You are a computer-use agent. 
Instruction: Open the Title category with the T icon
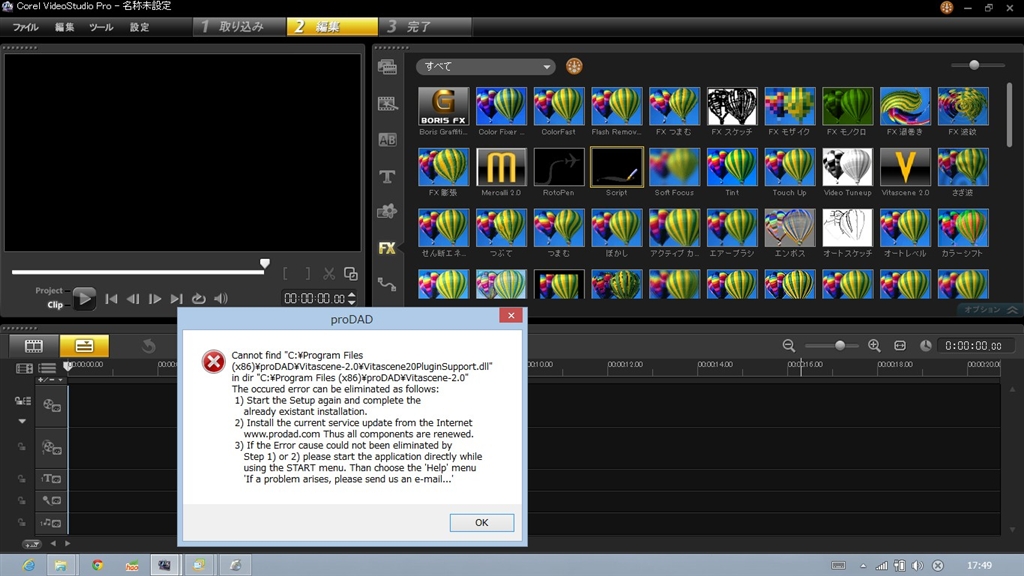point(387,176)
